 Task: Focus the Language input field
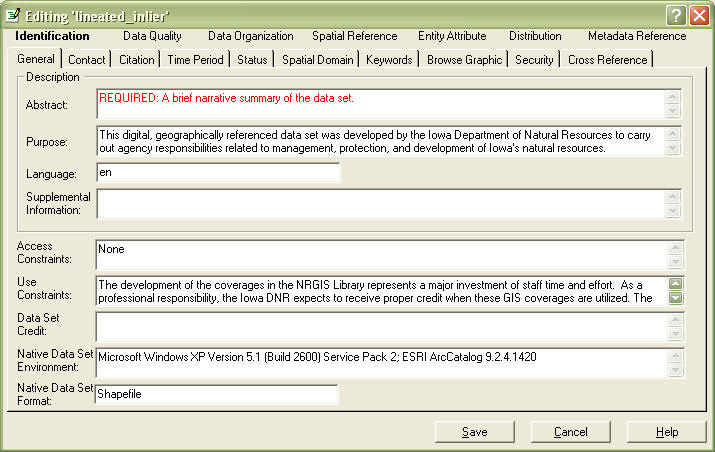(x=218, y=173)
